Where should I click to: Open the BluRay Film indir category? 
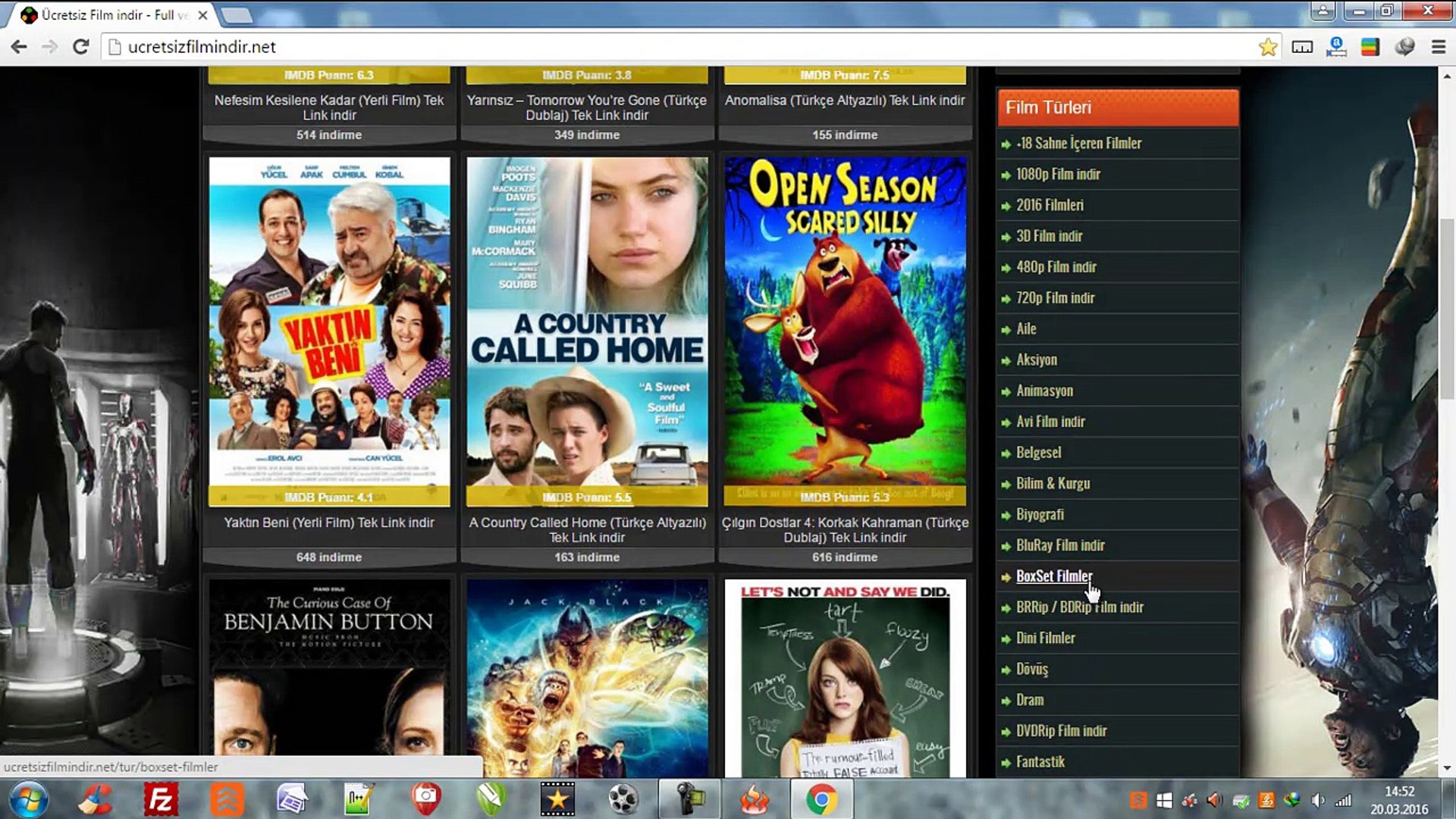pyautogui.click(x=1060, y=545)
